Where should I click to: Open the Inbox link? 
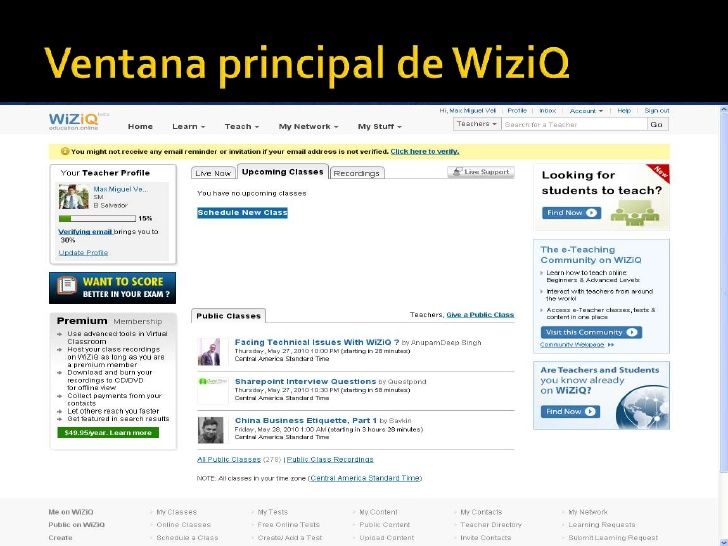click(548, 110)
